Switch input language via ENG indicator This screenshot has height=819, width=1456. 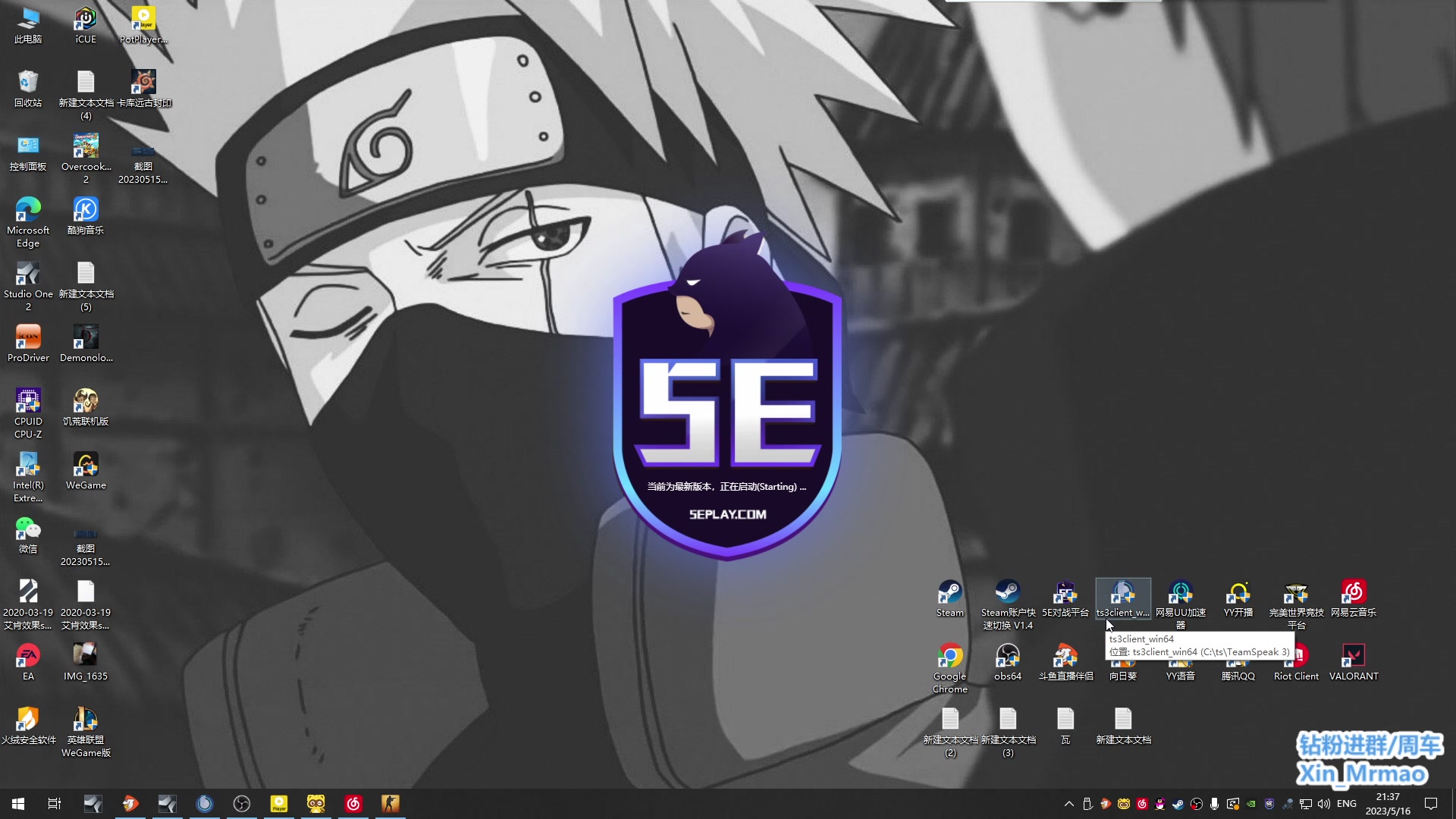[x=1347, y=804]
